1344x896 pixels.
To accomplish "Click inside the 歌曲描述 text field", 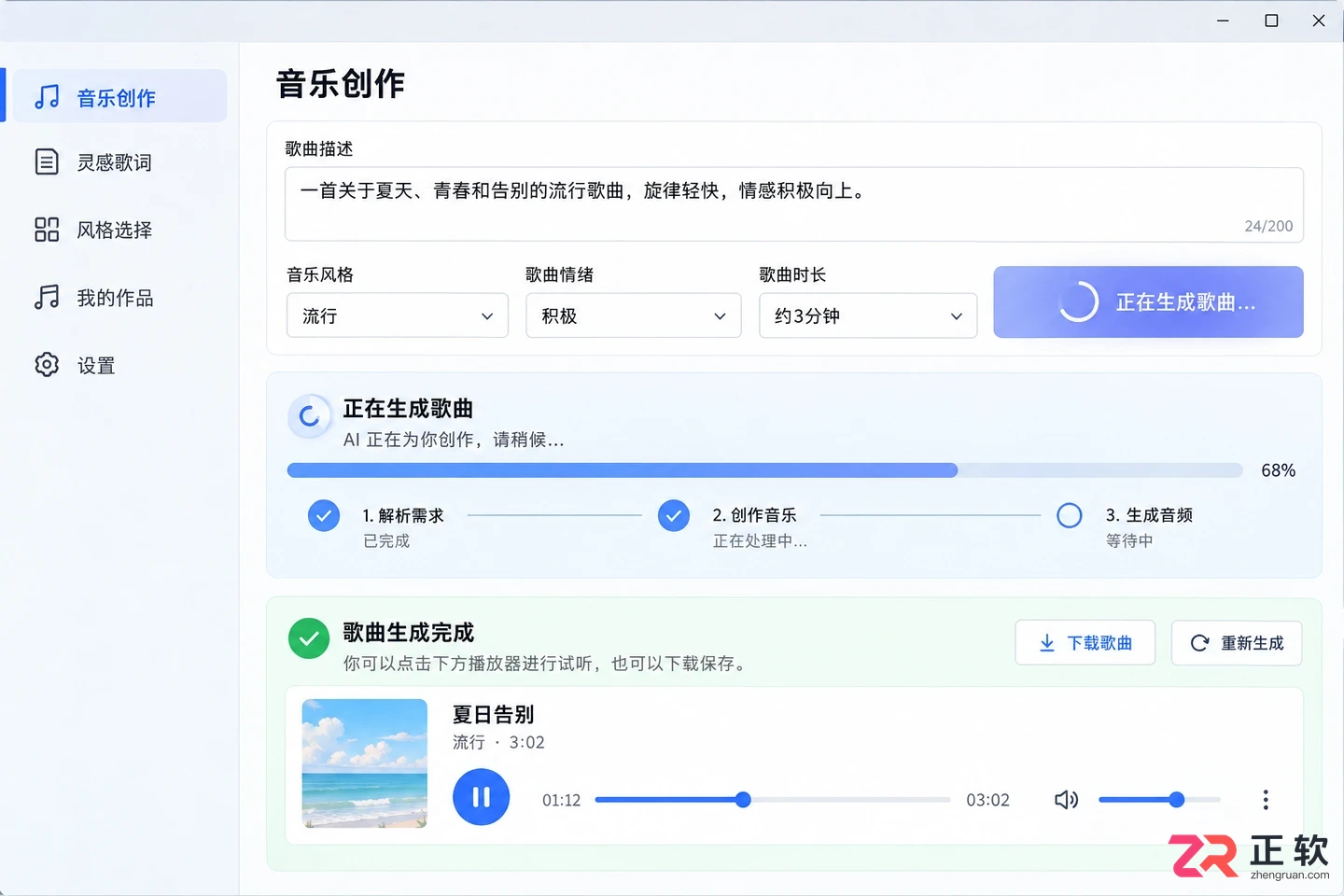I will [x=794, y=204].
